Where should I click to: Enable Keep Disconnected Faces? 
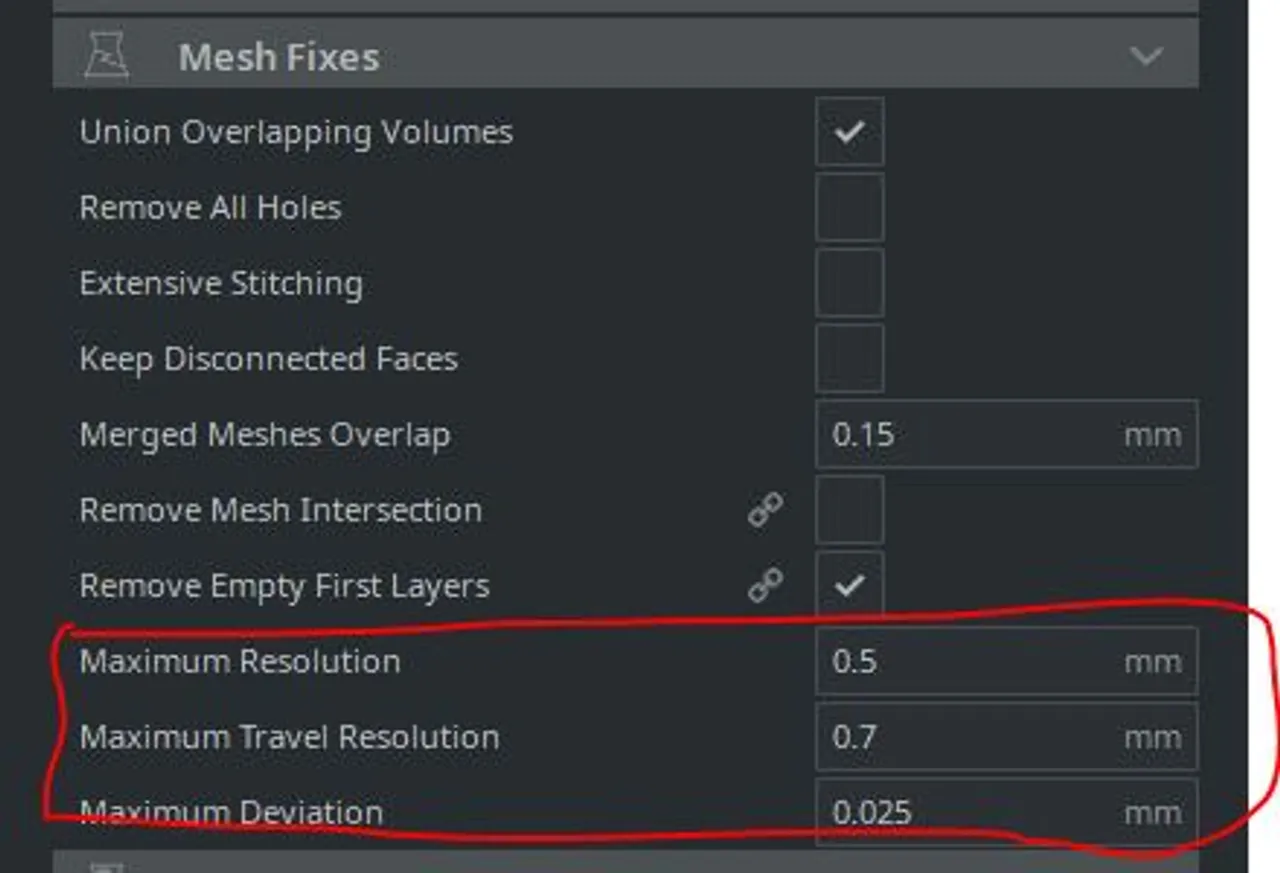(x=849, y=358)
